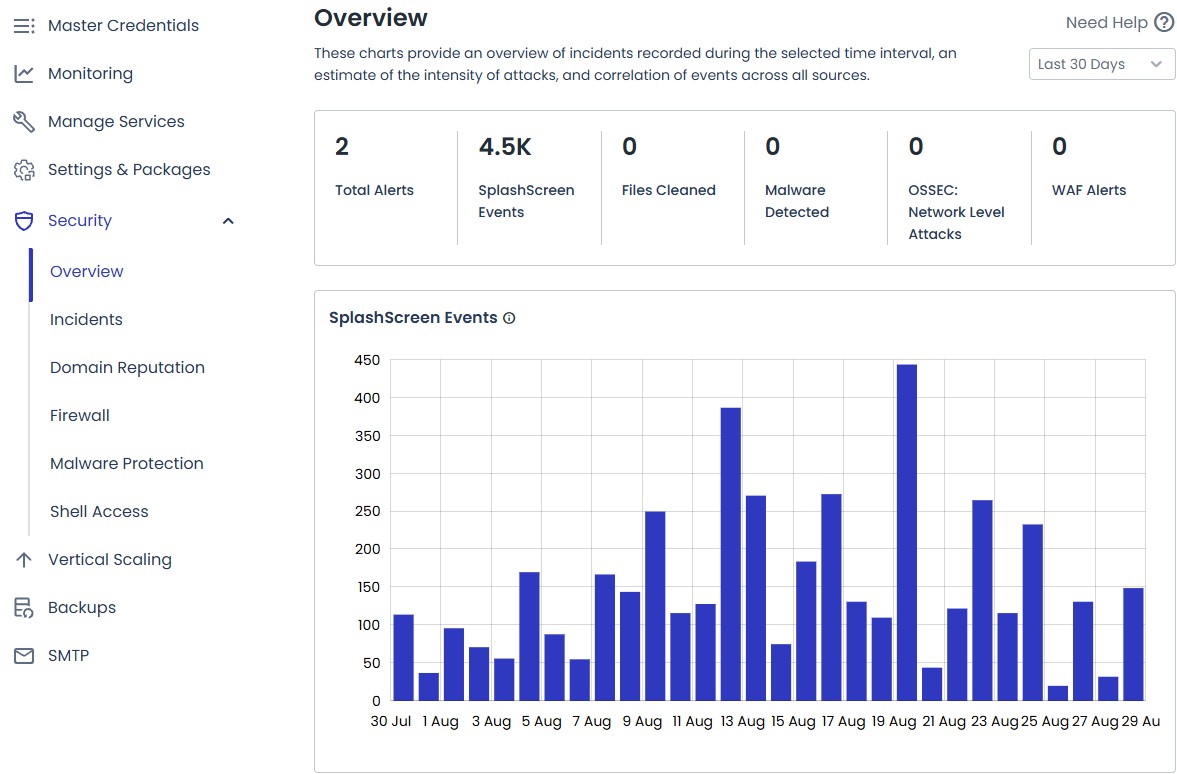Screen dimensions: 1177x774
Task: Open the Shell Access page
Action: 98,511
